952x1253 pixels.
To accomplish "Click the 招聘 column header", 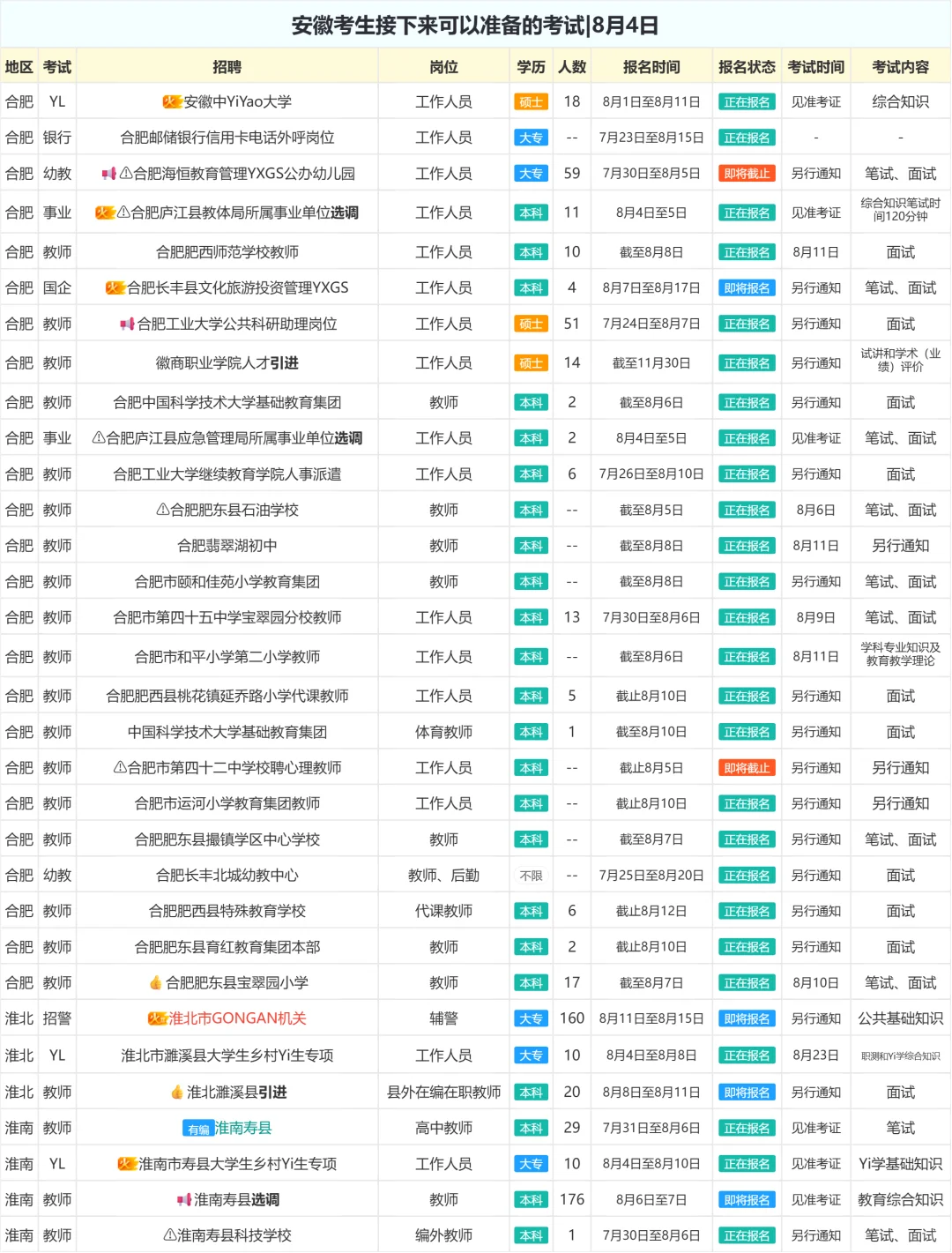I will tap(227, 67).
